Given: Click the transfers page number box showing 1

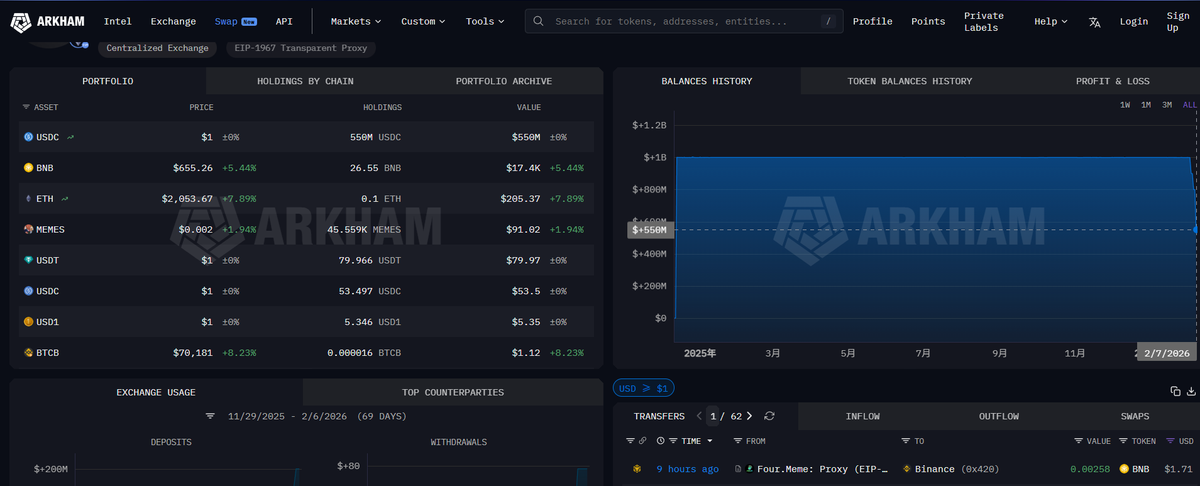Looking at the screenshot, I should click(714, 416).
